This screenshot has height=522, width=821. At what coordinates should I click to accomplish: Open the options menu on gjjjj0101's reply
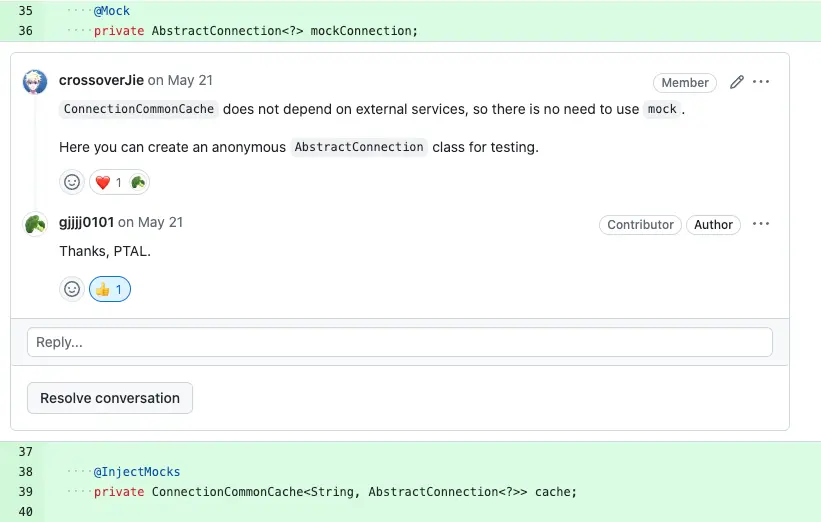tap(762, 224)
